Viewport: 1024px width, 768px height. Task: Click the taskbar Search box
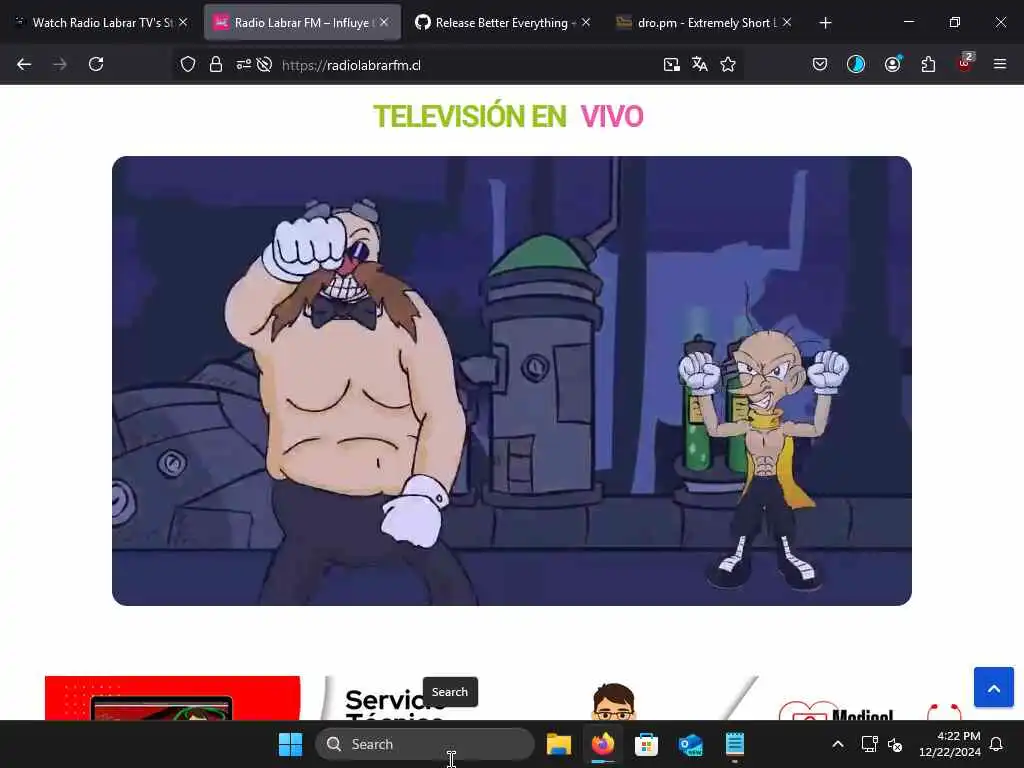(424, 744)
